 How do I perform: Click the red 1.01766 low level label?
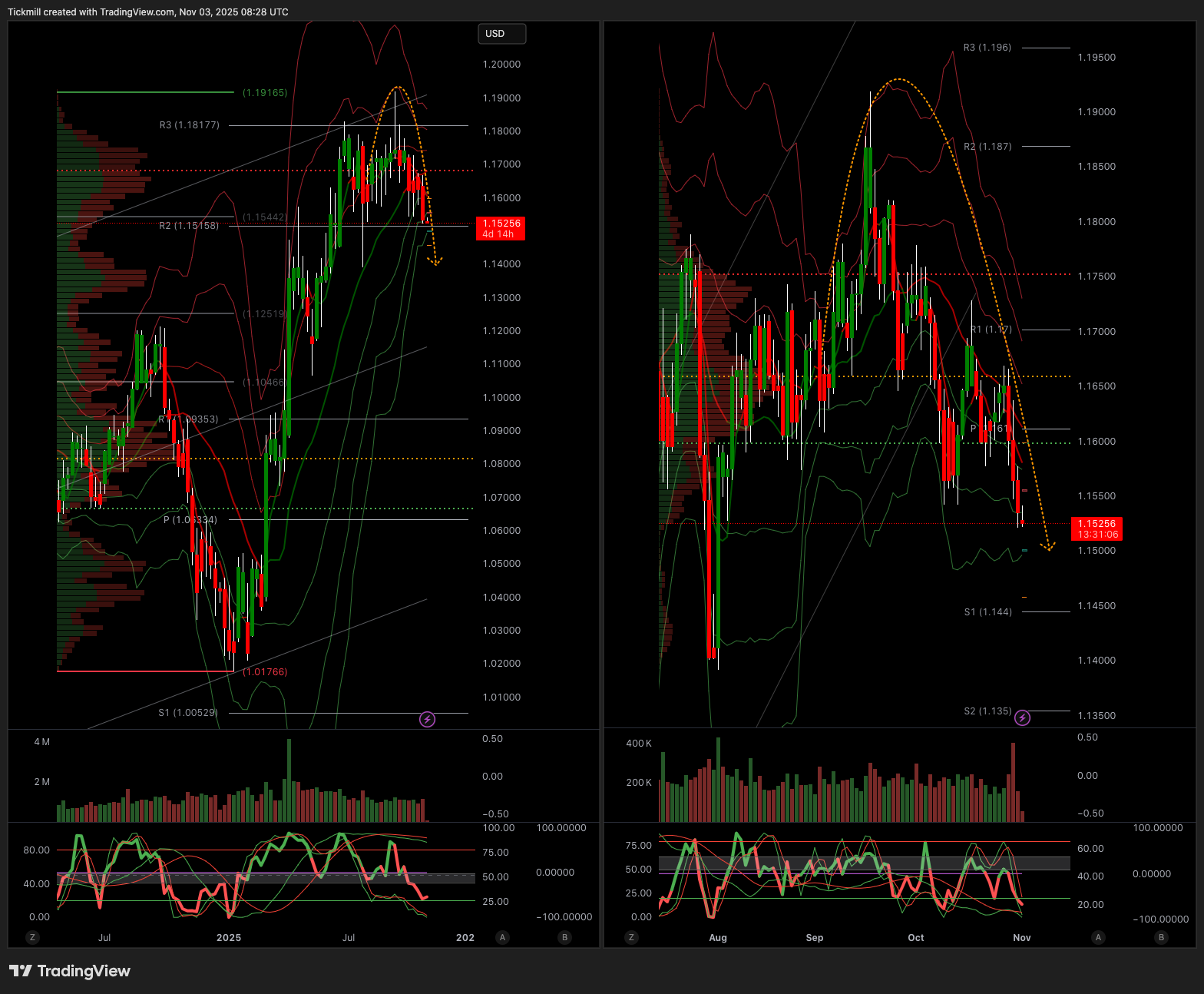265,672
